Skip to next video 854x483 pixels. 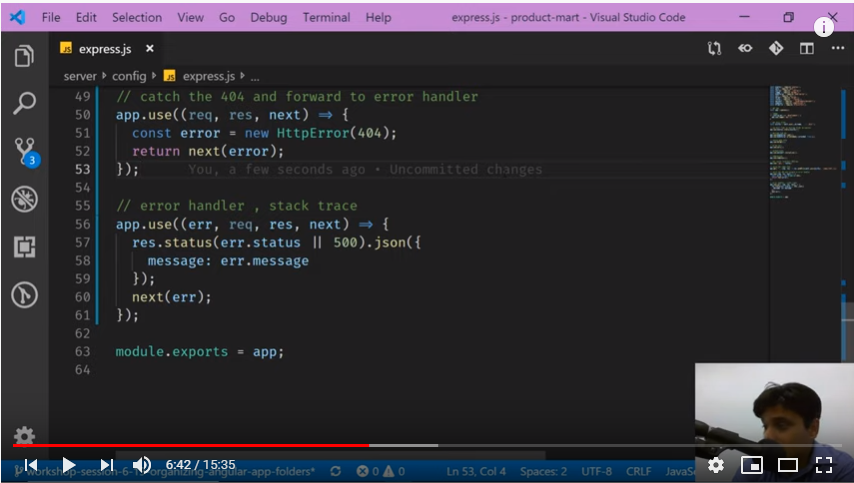(x=105, y=464)
